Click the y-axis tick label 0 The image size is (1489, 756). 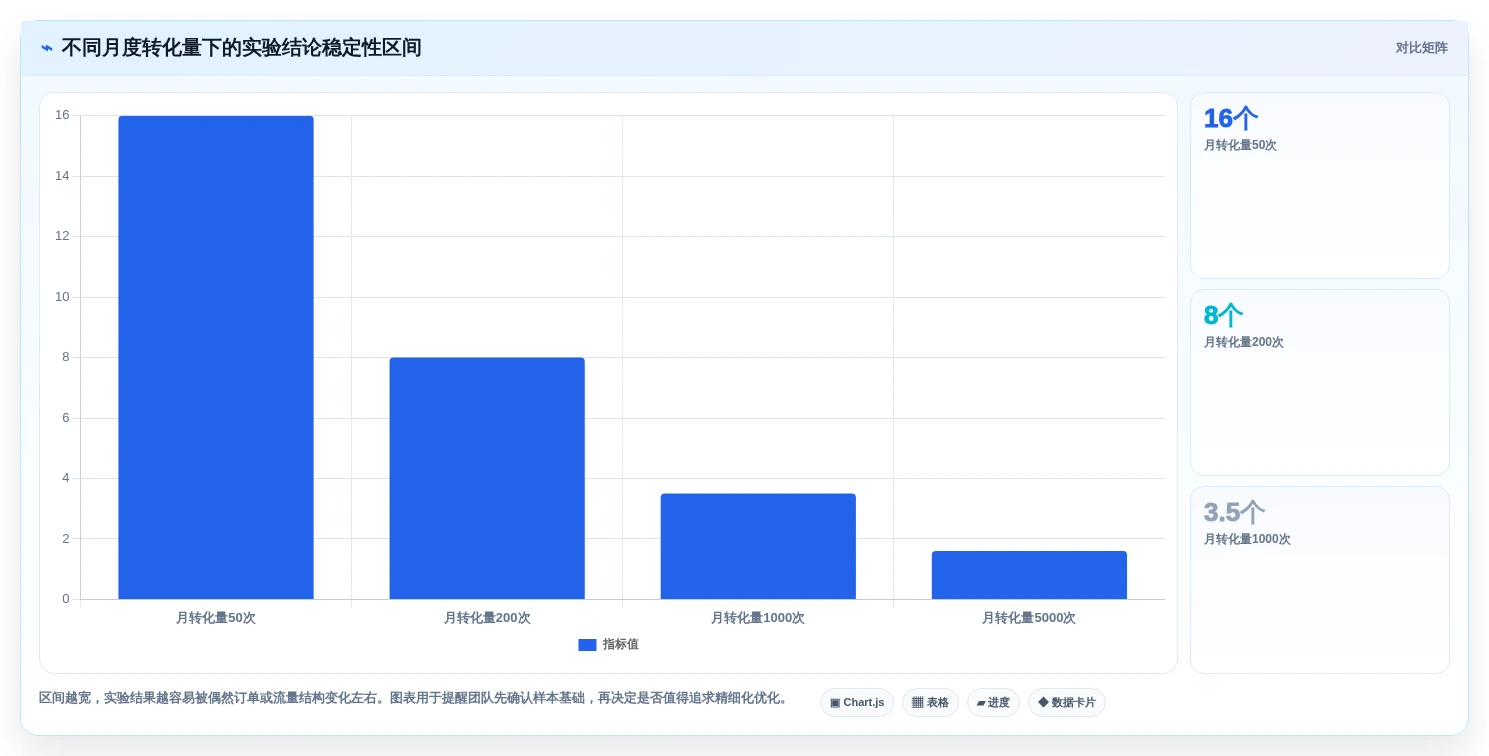tap(66, 599)
